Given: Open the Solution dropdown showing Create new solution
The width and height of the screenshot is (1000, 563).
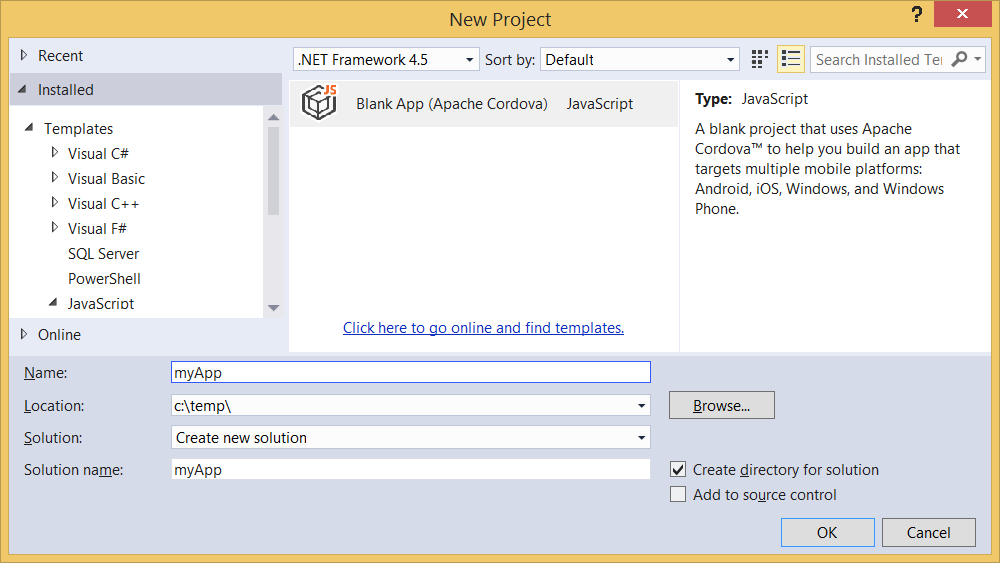Looking at the screenshot, I should [411, 437].
